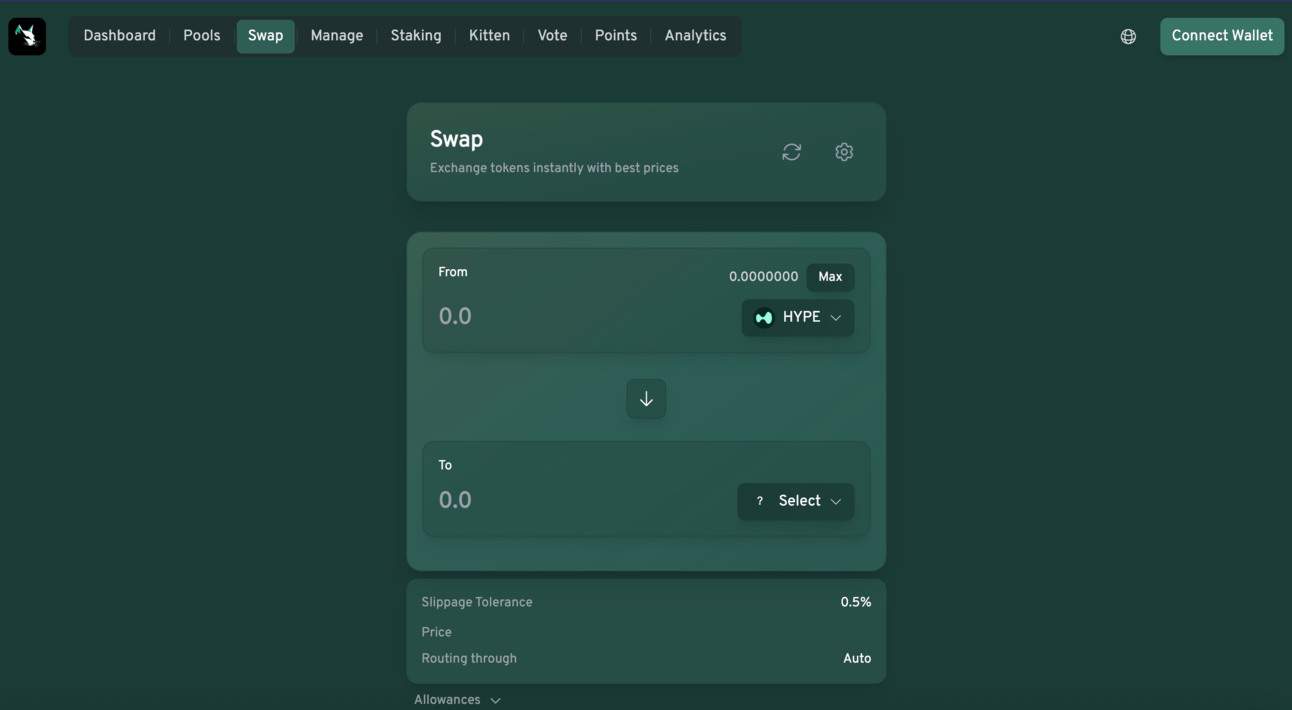
Task: Refresh swap prices with the circular arrows icon
Action: pyautogui.click(x=792, y=152)
